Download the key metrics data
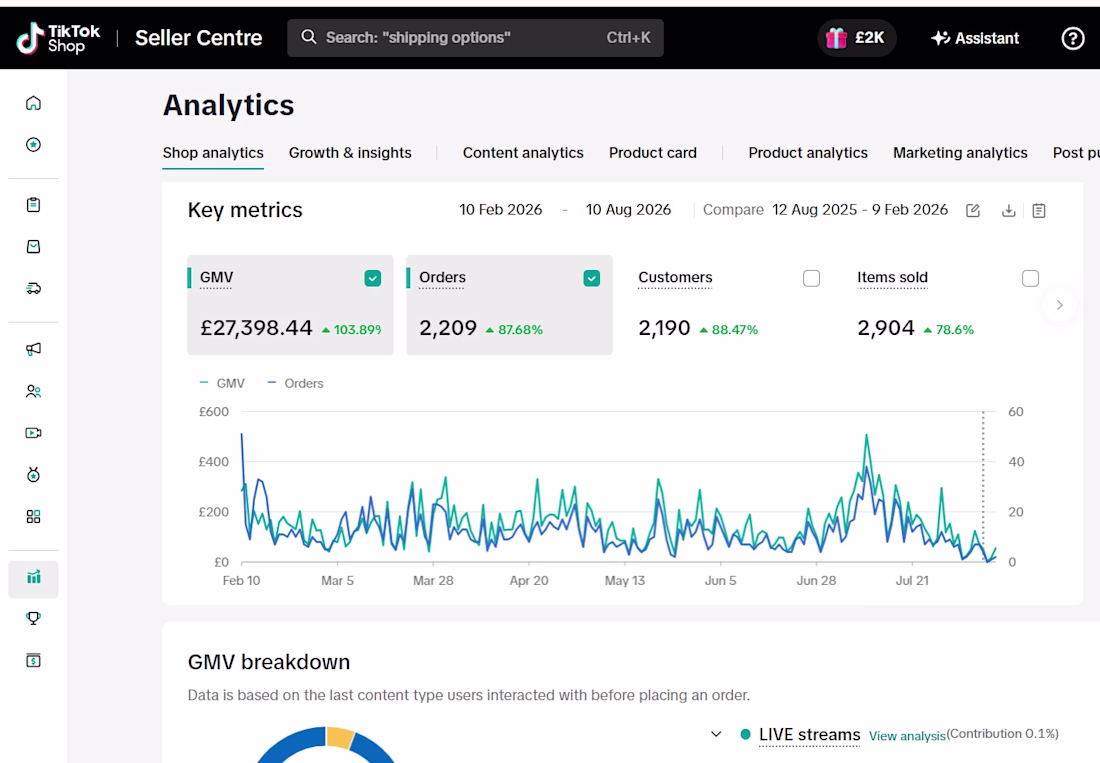1100x763 pixels. [1008, 210]
